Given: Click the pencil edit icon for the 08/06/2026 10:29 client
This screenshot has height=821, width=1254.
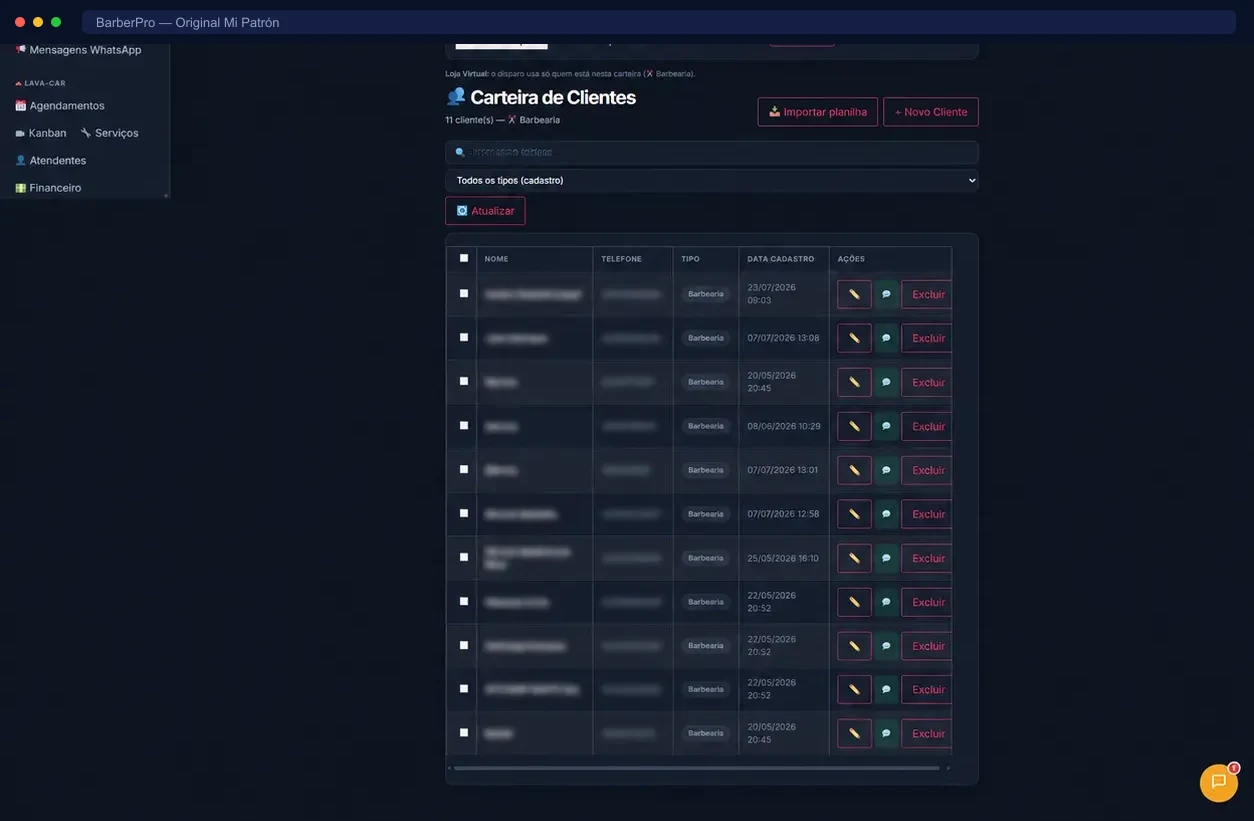Looking at the screenshot, I should 854,426.
